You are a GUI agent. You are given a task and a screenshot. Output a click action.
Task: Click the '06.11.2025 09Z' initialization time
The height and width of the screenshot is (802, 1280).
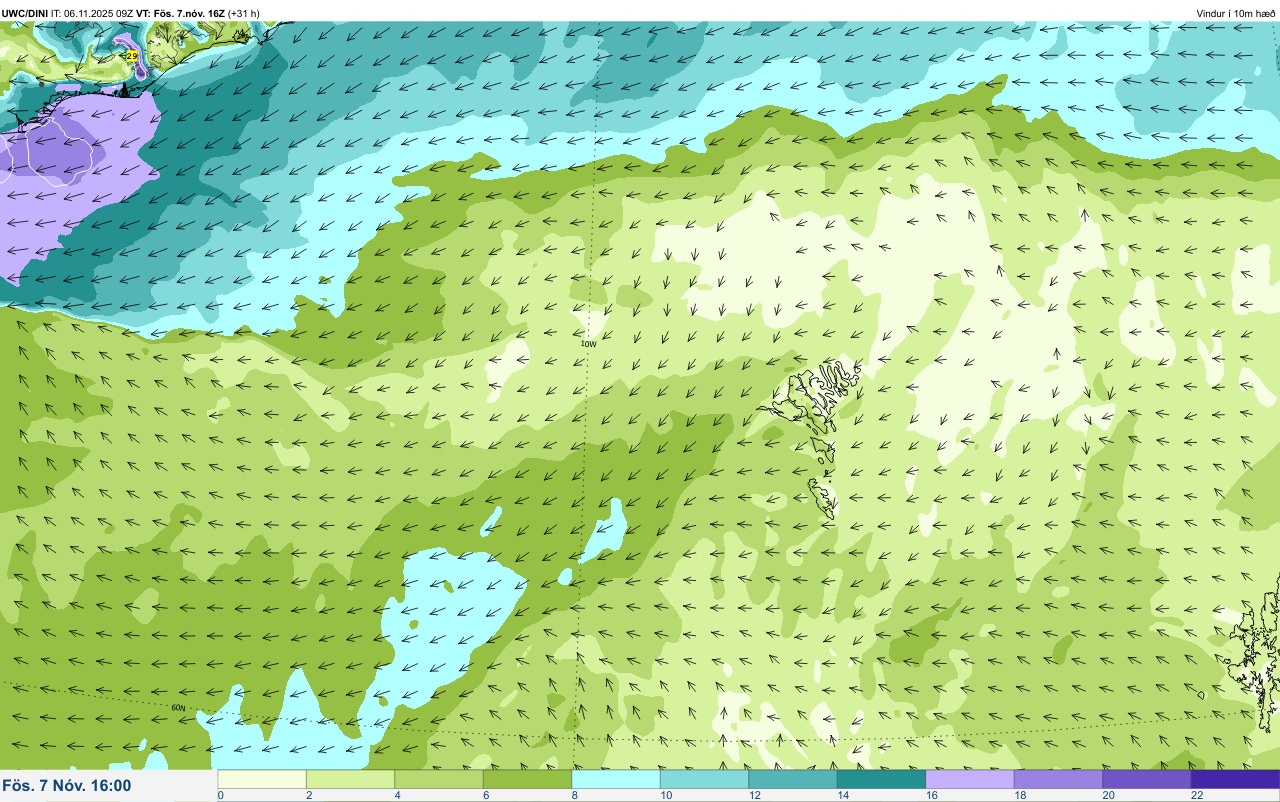point(99,13)
